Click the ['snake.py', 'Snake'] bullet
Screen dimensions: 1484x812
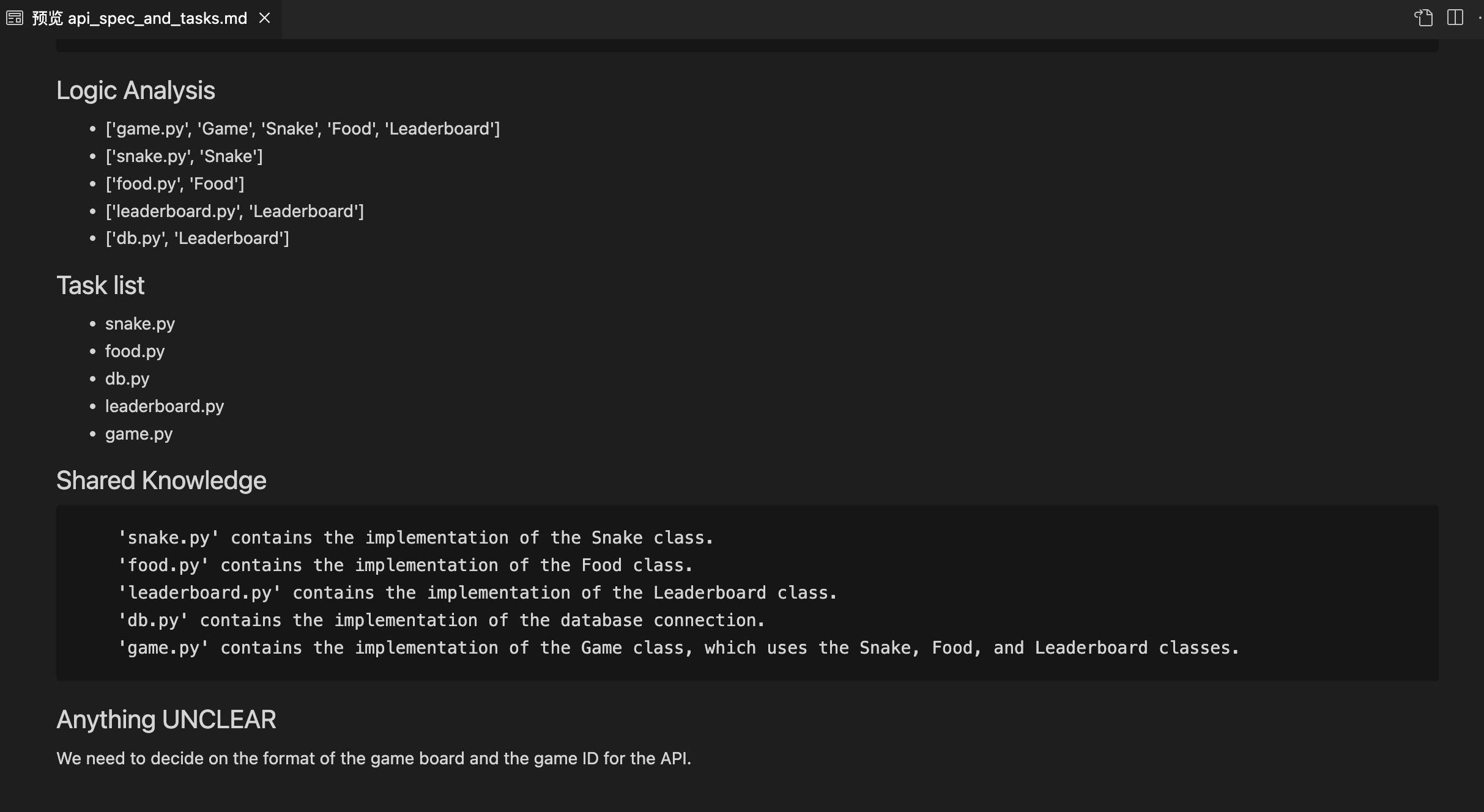184,157
